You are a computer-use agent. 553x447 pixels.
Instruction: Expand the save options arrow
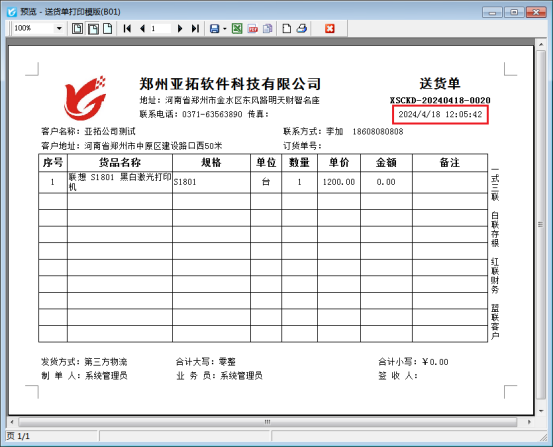[225, 29]
